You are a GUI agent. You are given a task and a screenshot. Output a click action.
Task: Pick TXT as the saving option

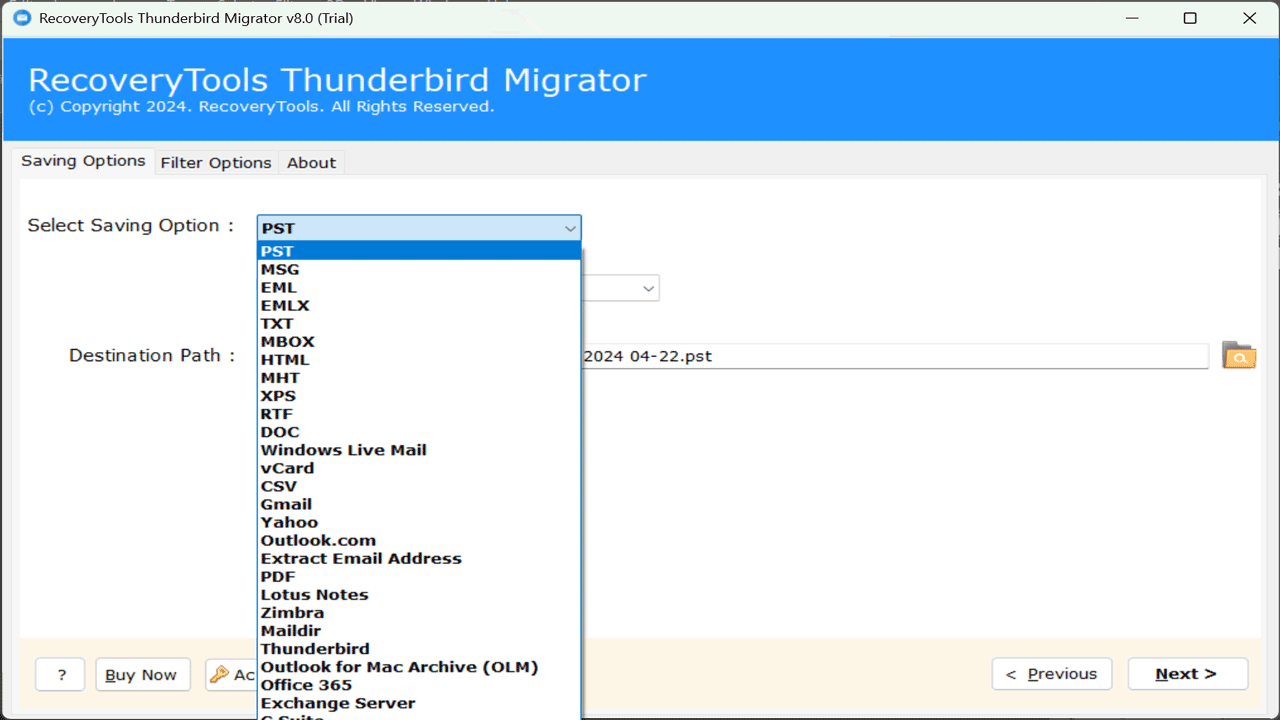pos(419,323)
